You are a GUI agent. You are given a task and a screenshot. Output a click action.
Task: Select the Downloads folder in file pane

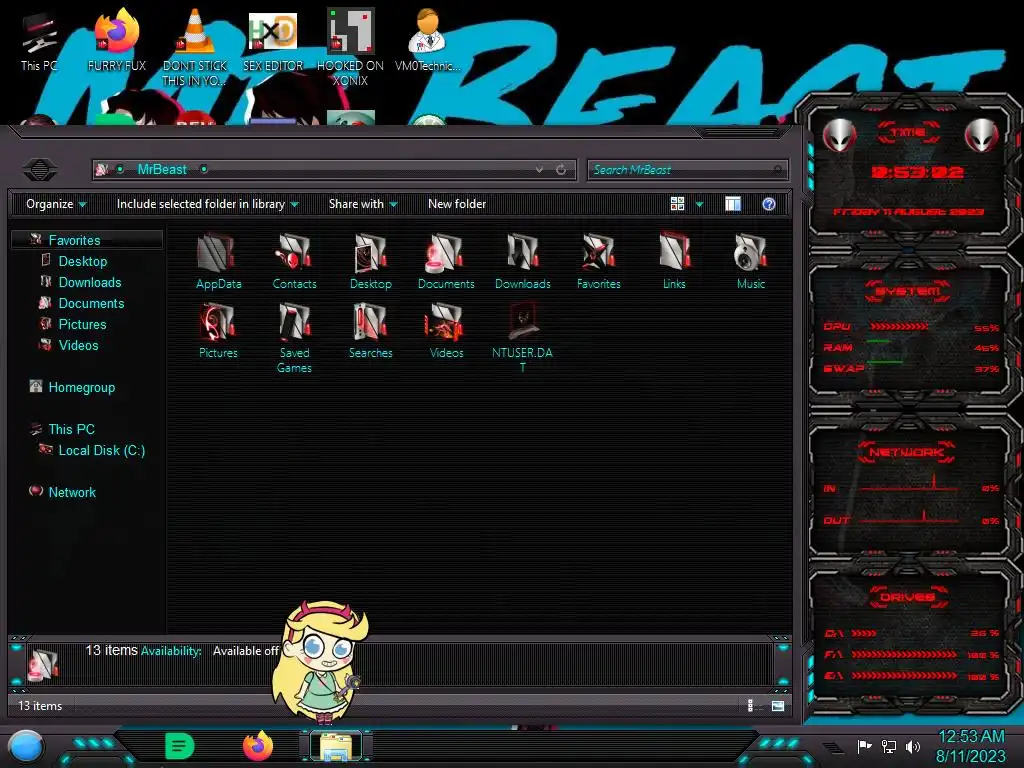tap(522, 261)
